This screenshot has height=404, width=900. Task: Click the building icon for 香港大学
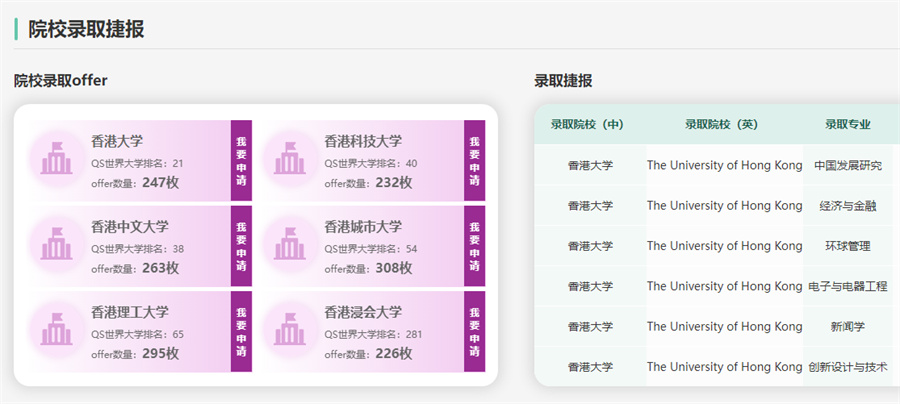click(56, 158)
